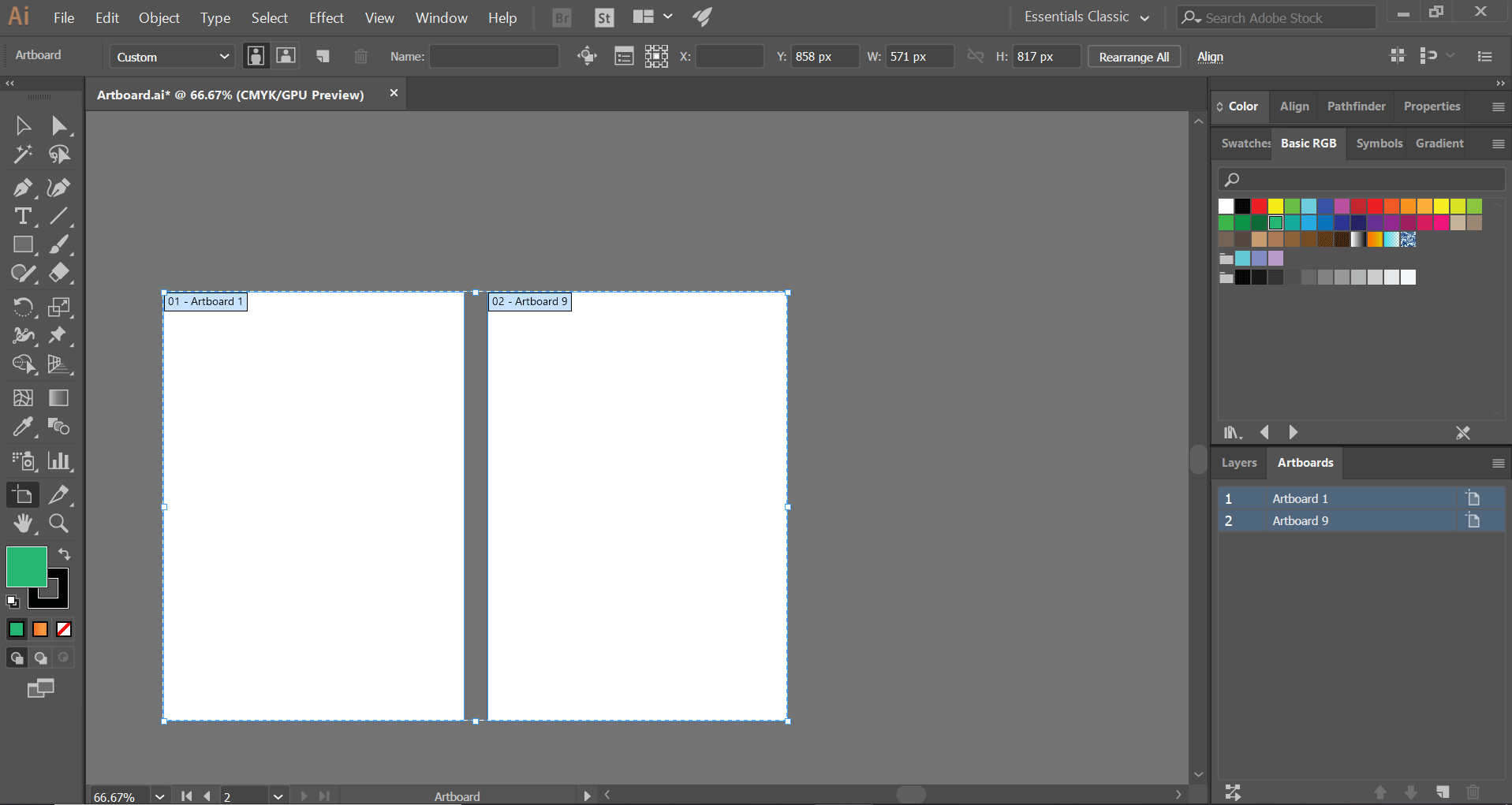Screen dimensions: 1512x805
Task: Open the Effect menu
Action: coord(327,17)
